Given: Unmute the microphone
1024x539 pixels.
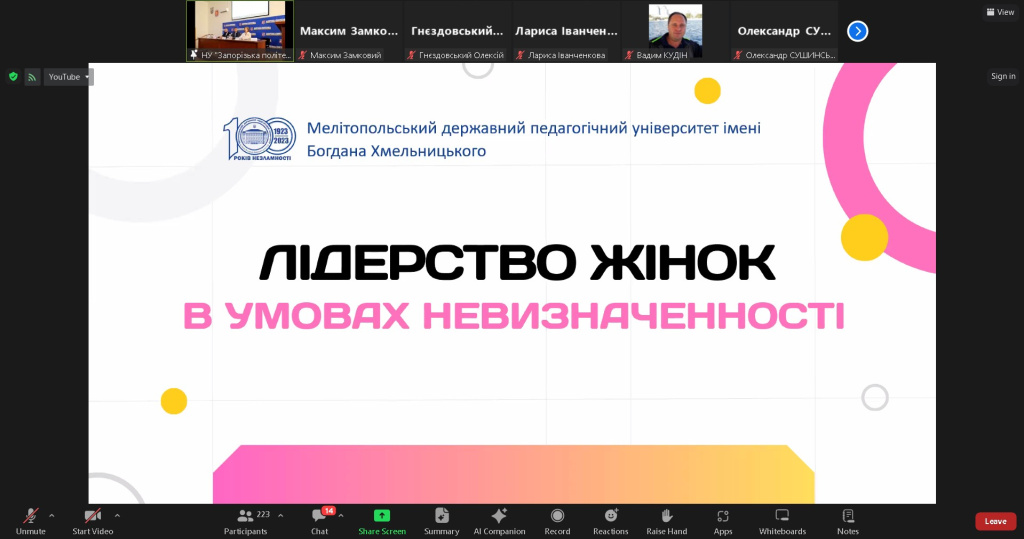Looking at the screenshot, I should coord(30,521).
